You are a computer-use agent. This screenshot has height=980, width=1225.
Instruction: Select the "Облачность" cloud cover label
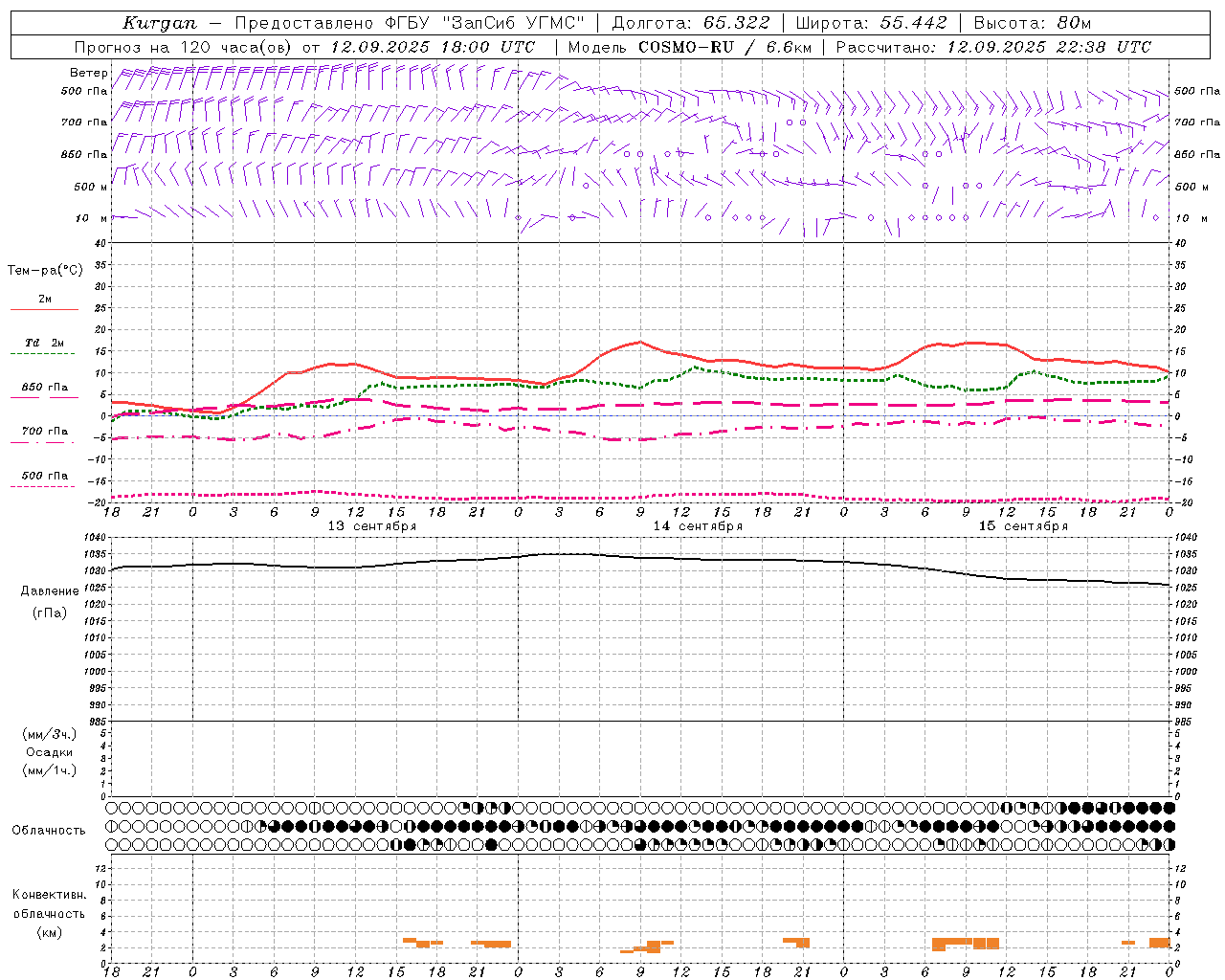click(49, 830)
